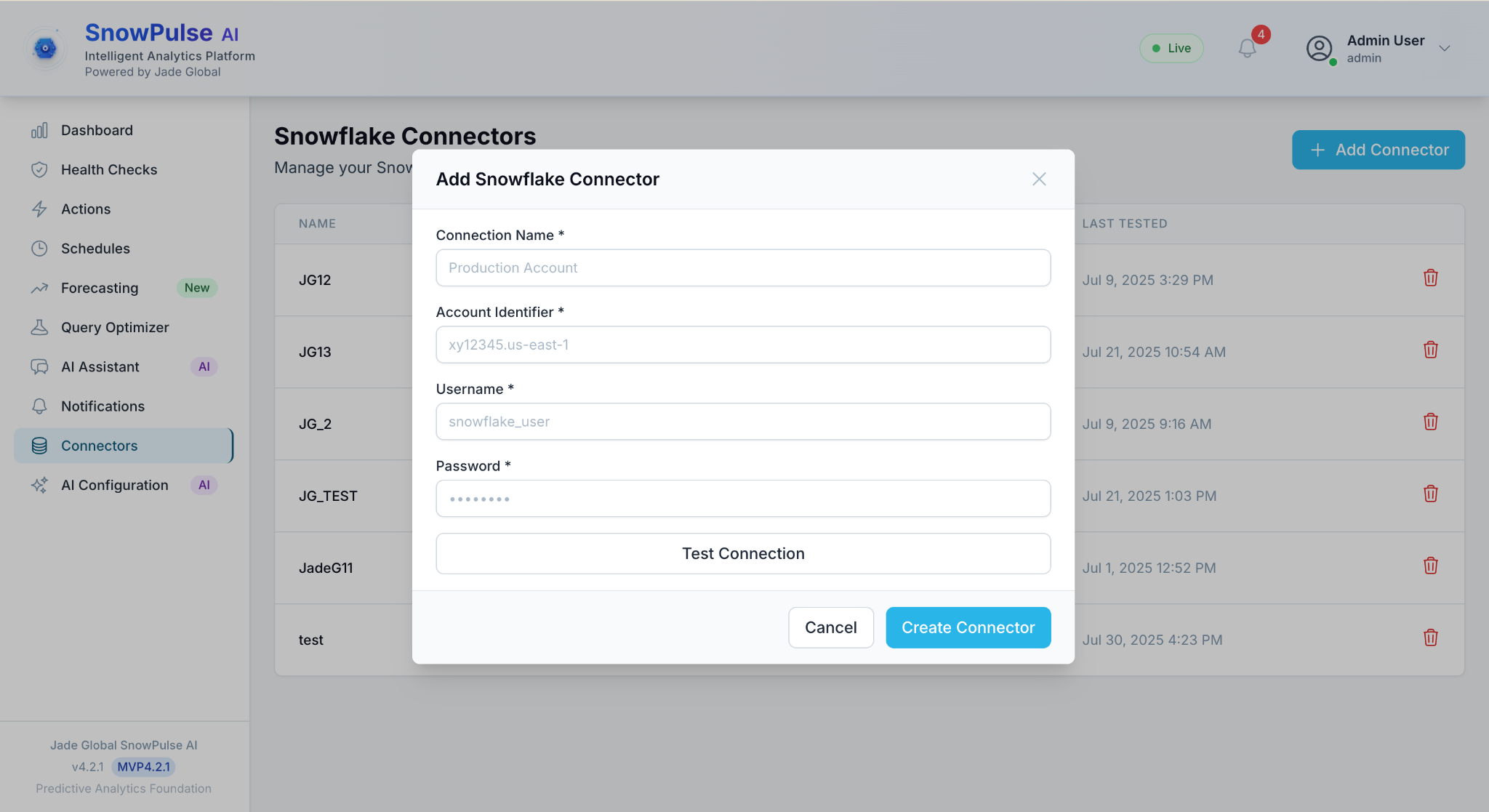Click the Create Connector button

(968, 627)
